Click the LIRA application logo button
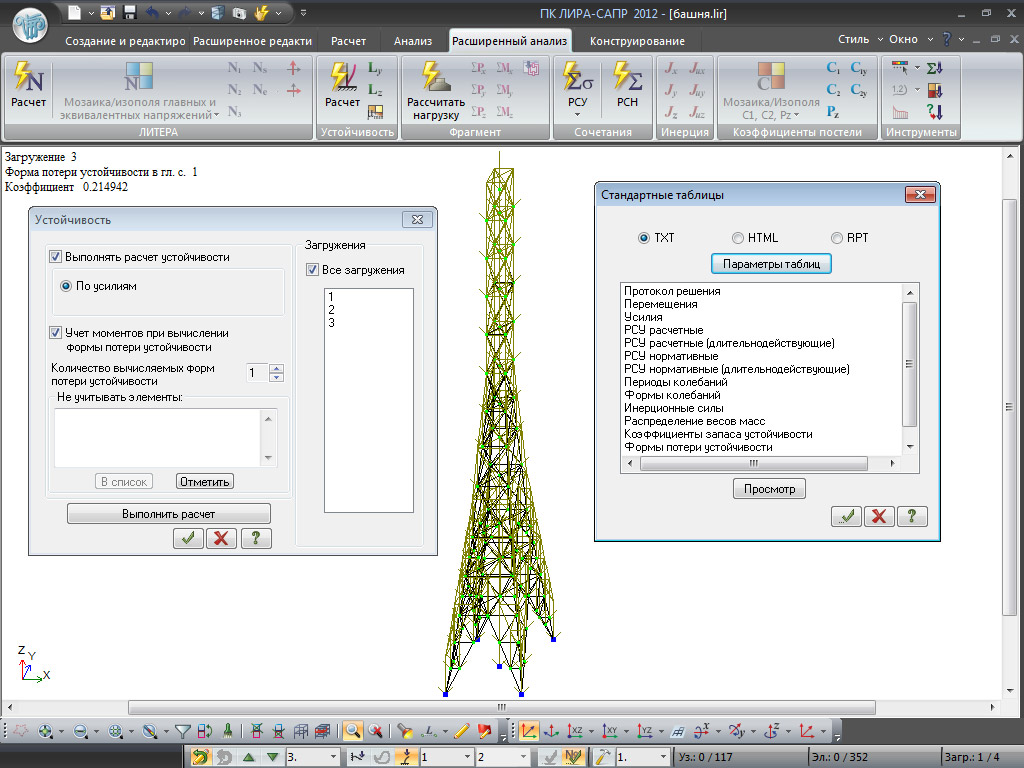Image resolution: width=1024 pixels, height=768 pixels. point(28,25)
